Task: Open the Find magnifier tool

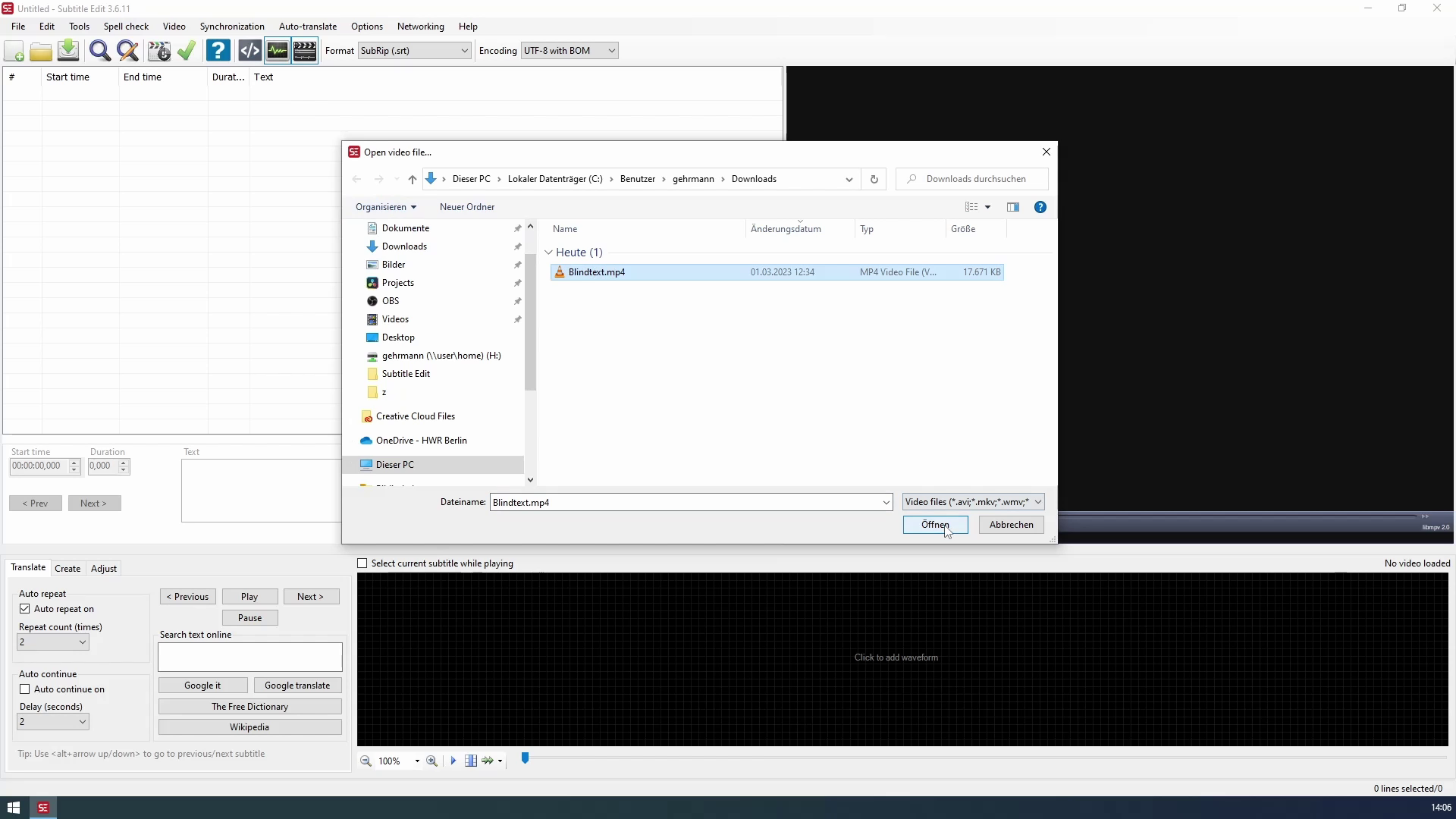Action: point(99,51)
